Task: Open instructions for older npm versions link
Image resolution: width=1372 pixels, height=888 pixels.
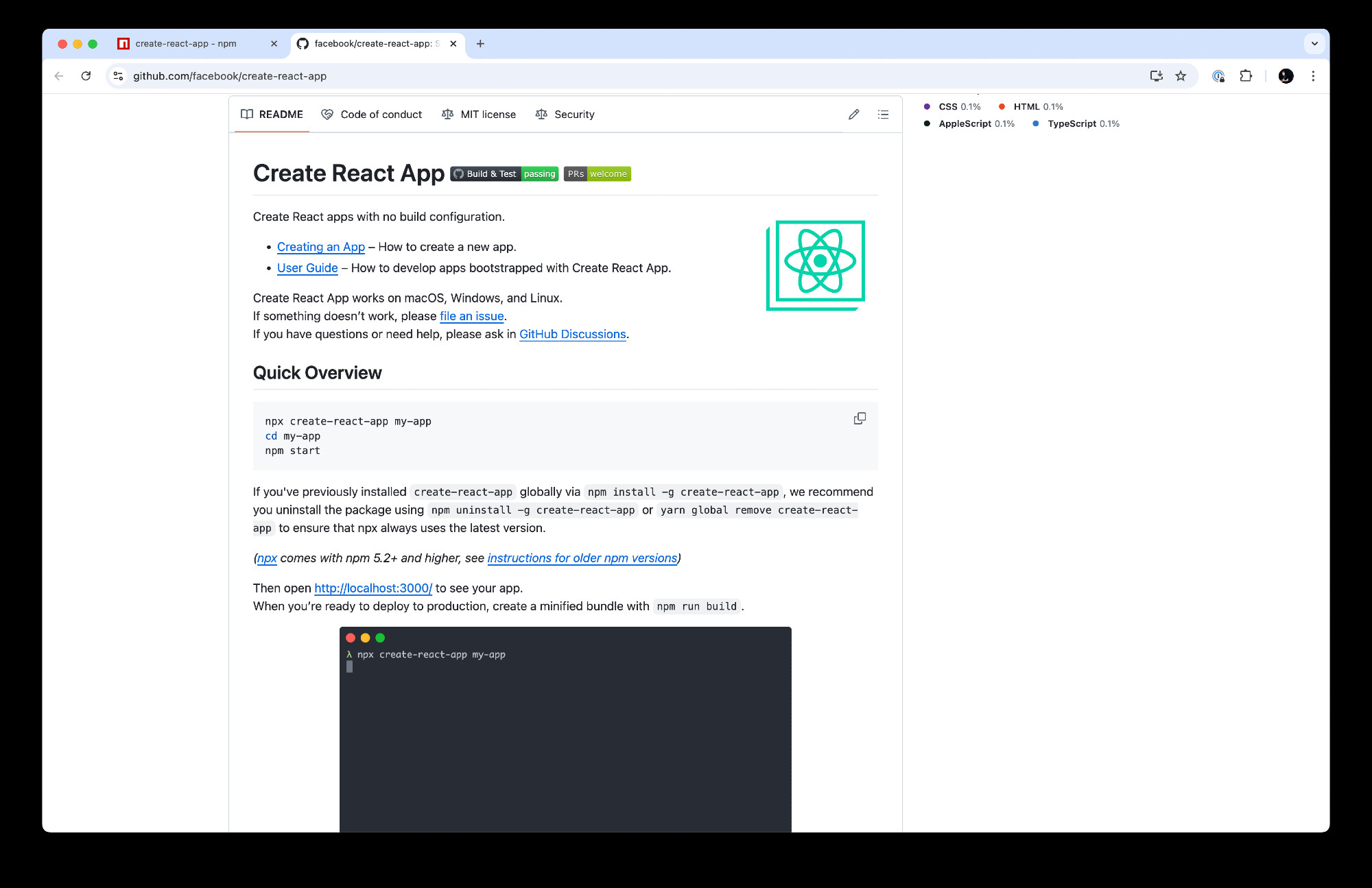Action: (x=582, y=558)
